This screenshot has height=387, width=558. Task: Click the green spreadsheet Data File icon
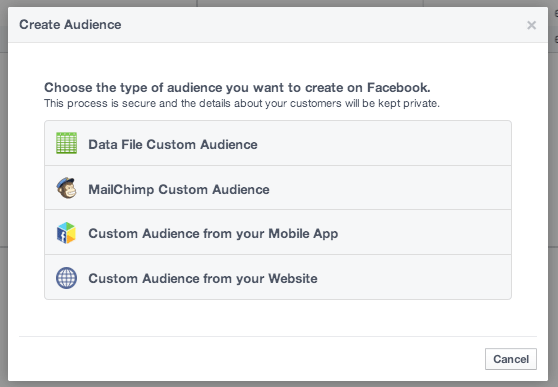(67, 143)
